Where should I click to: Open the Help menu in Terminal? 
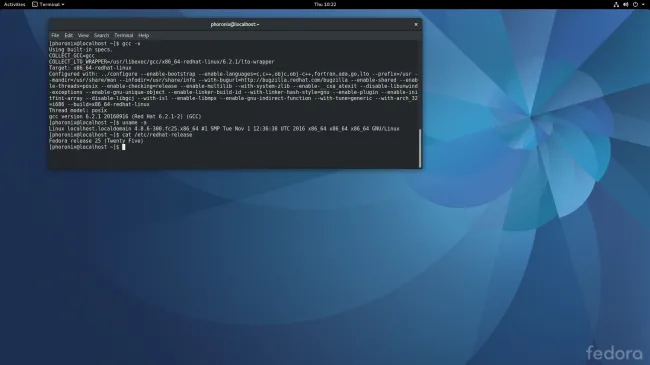coord(143,35)
